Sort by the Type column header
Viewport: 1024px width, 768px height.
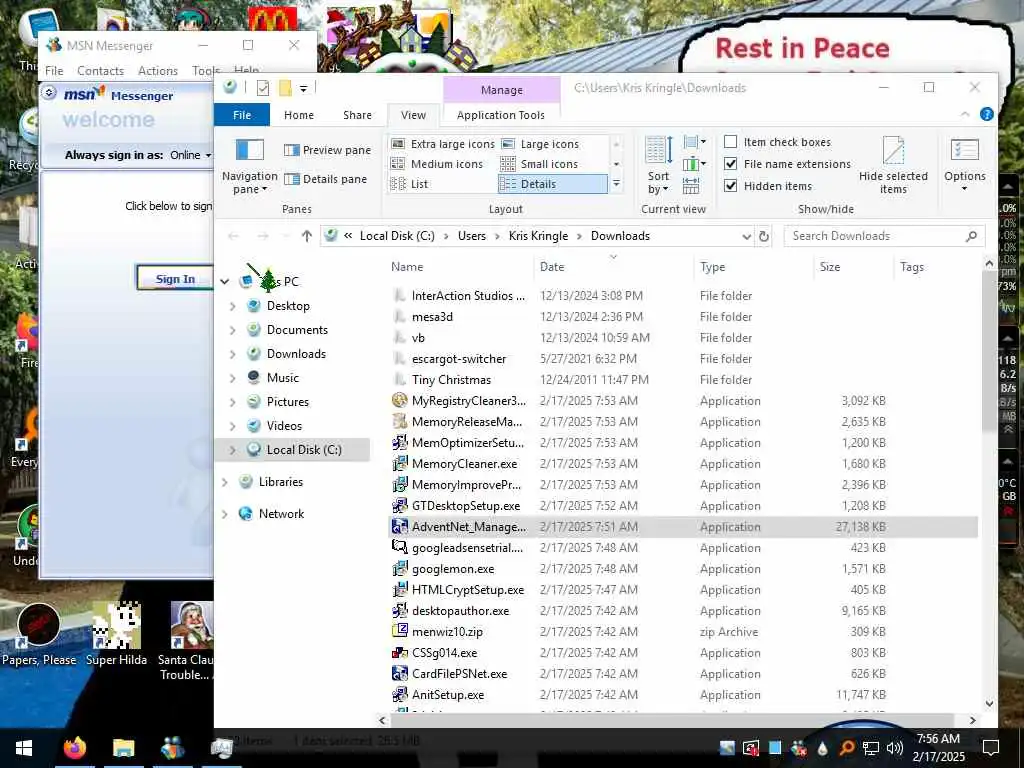pos(754,267)
